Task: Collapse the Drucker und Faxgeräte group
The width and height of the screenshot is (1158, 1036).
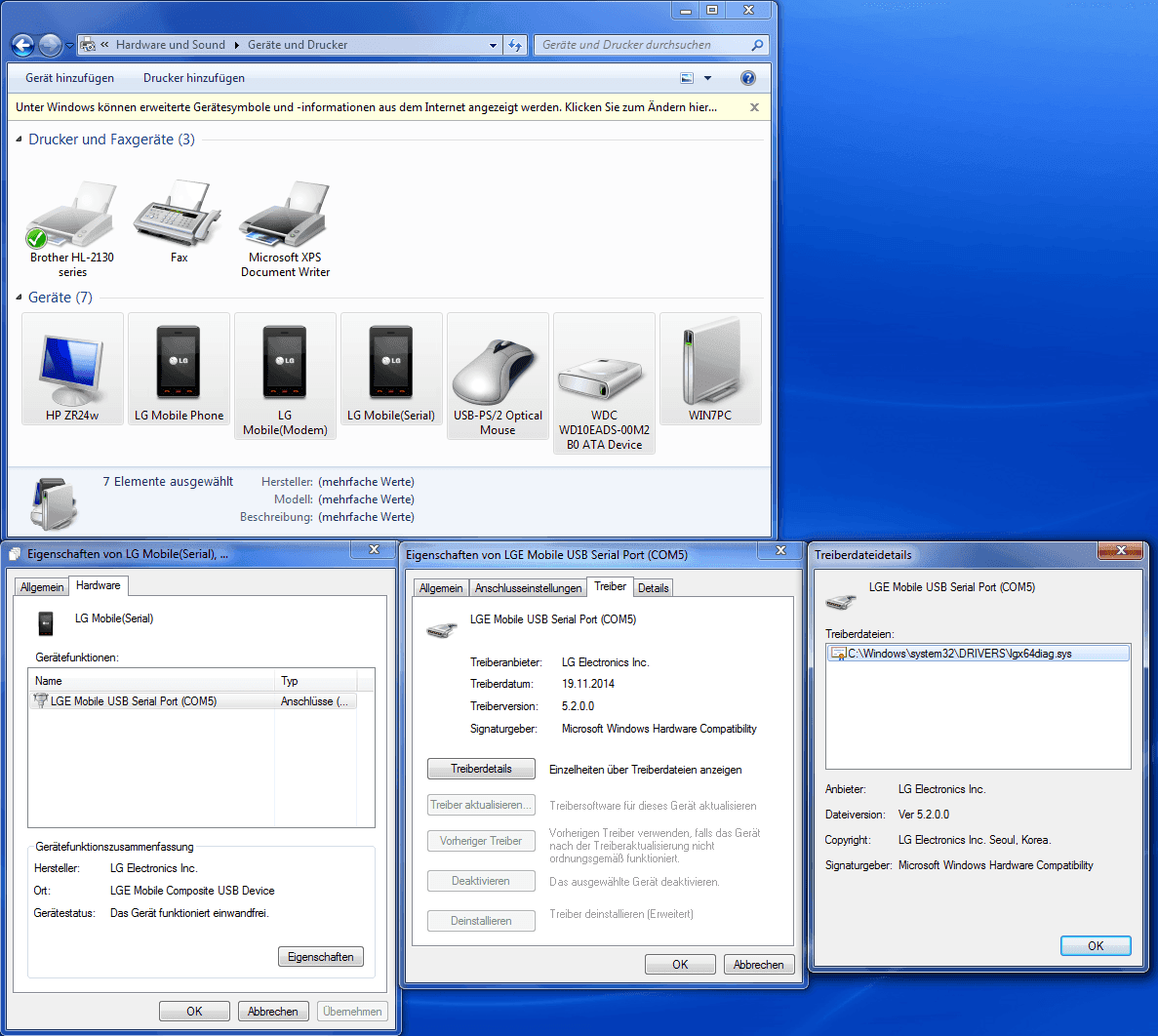Action: 19,139
